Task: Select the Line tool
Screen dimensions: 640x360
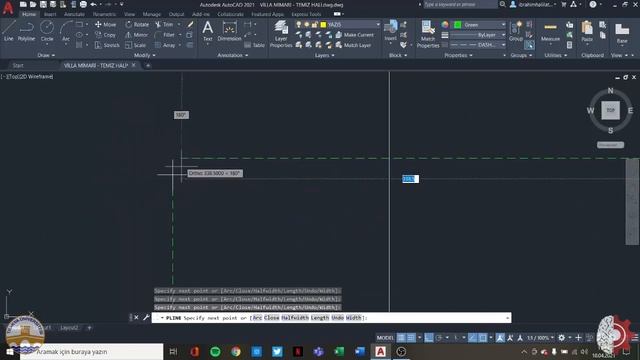Action: click(x=9, y=31)
